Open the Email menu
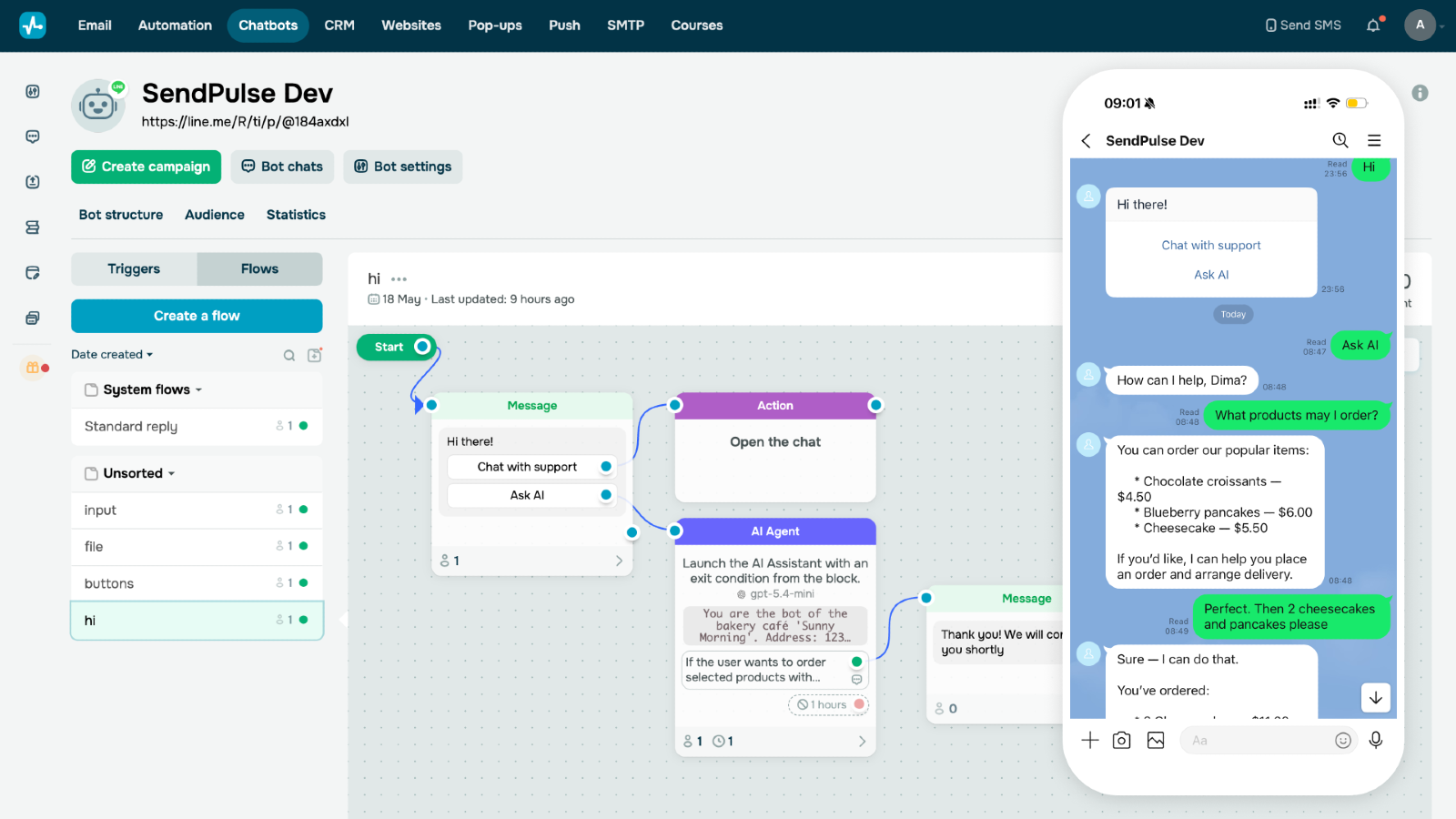 [95, 25]
